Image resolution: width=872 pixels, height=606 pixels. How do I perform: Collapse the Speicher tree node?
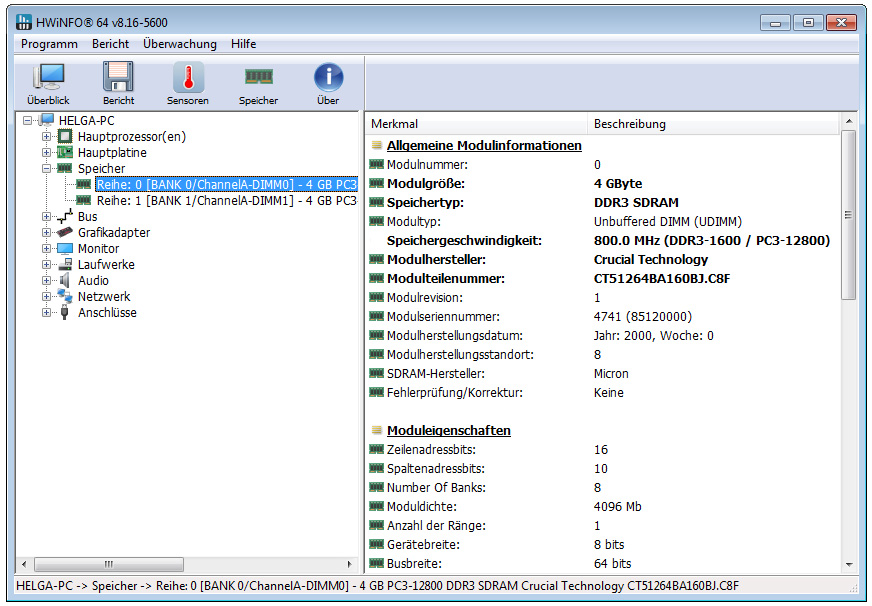[47, 169]
